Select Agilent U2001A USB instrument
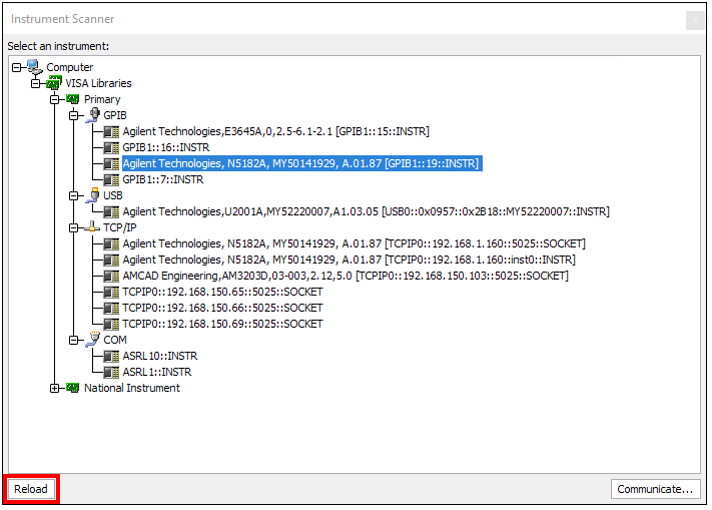The height and width of the screenshot is (510, 712). (x=366, y=212)
